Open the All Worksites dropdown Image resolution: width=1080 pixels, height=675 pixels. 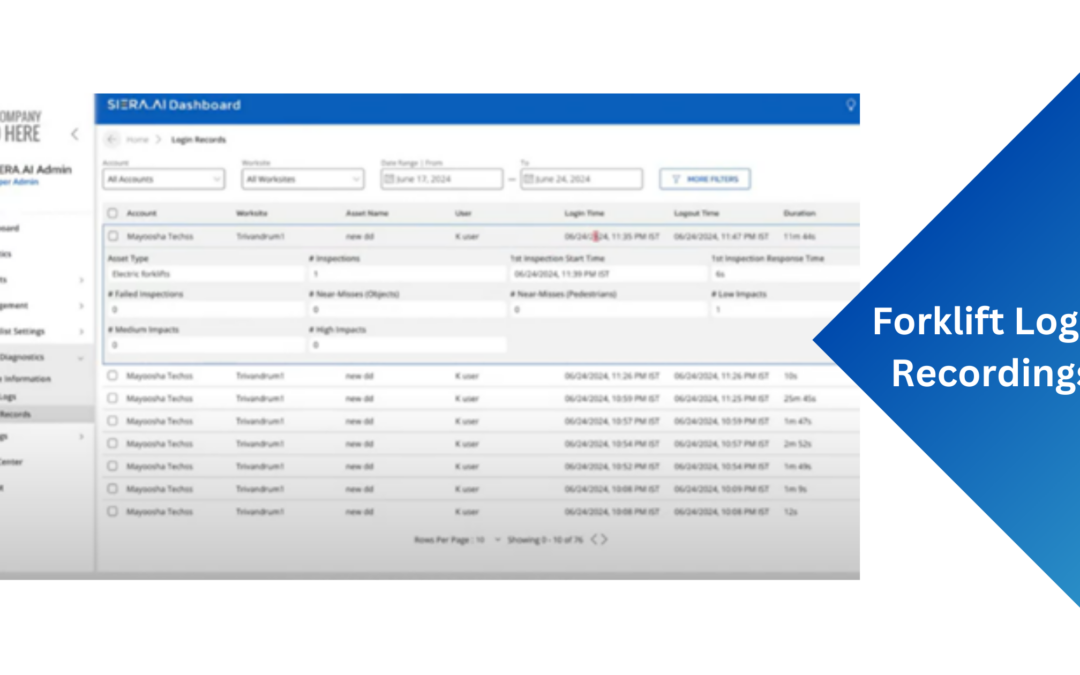point(302,179)
